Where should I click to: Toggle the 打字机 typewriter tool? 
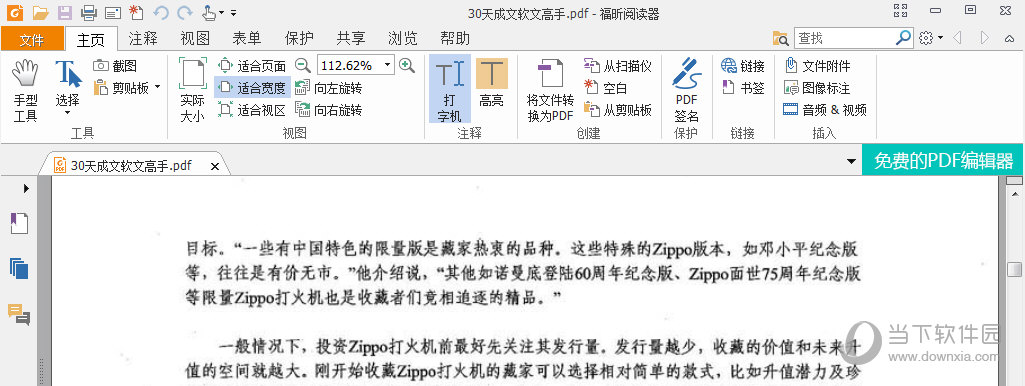[449, 88]
